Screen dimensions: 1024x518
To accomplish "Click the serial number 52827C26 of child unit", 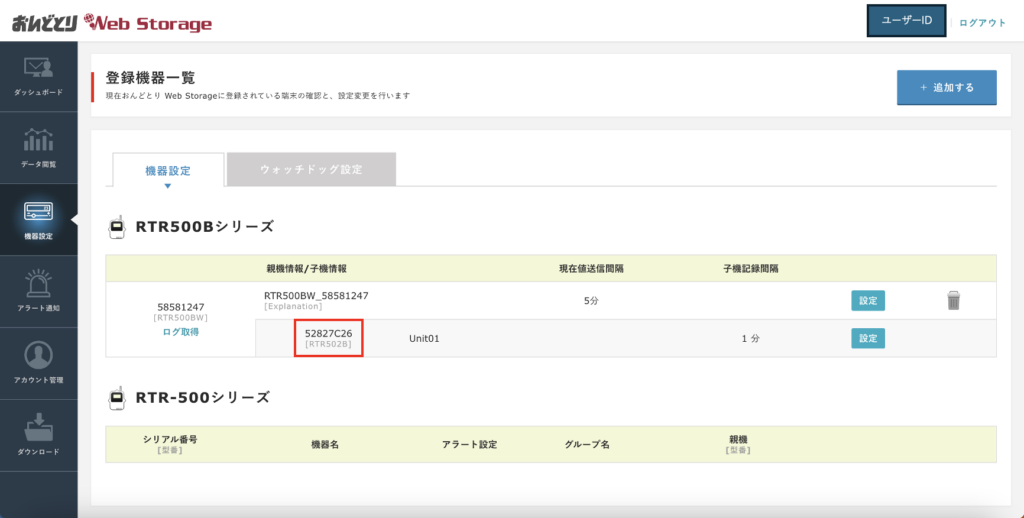I will tap(328, 333).
